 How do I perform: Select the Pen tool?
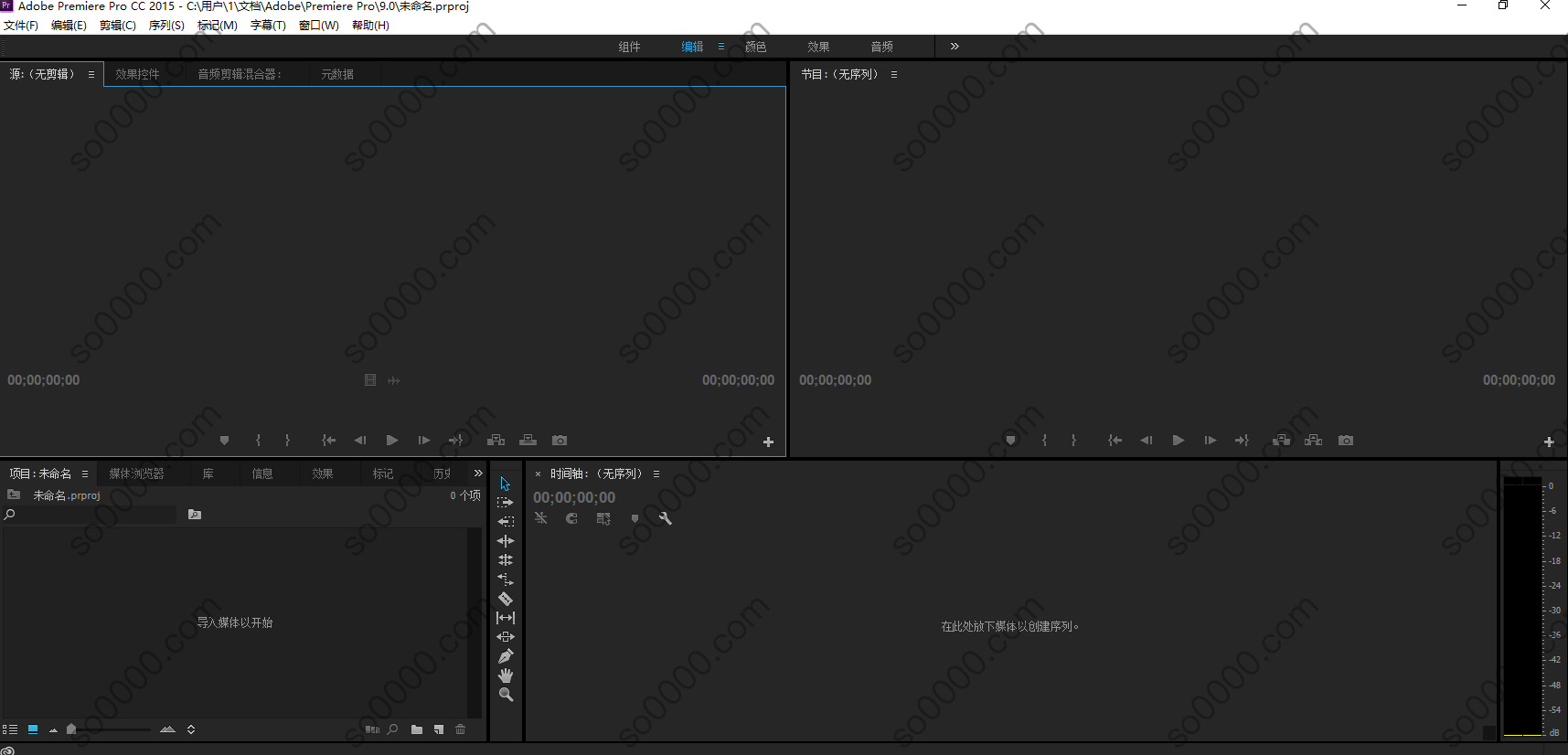[506, 656]
